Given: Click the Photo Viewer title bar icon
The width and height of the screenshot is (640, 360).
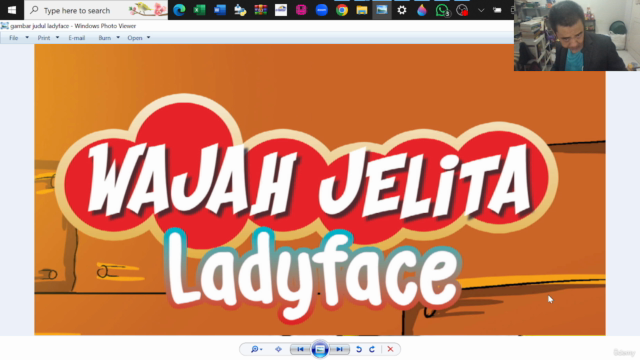Looking at the screenshot, I should (4, 26).
